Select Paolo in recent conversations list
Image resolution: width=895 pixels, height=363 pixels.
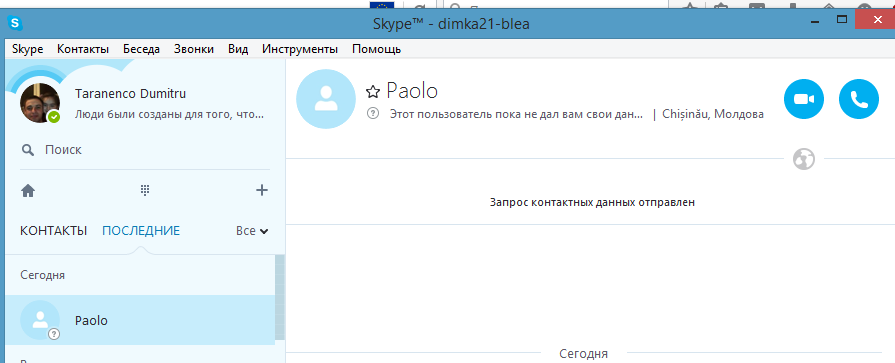[x=140, y=320]
